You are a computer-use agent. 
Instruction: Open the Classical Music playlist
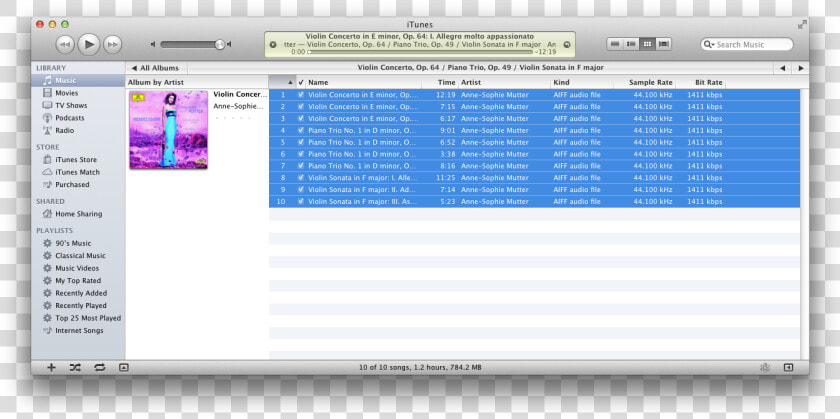80,256
